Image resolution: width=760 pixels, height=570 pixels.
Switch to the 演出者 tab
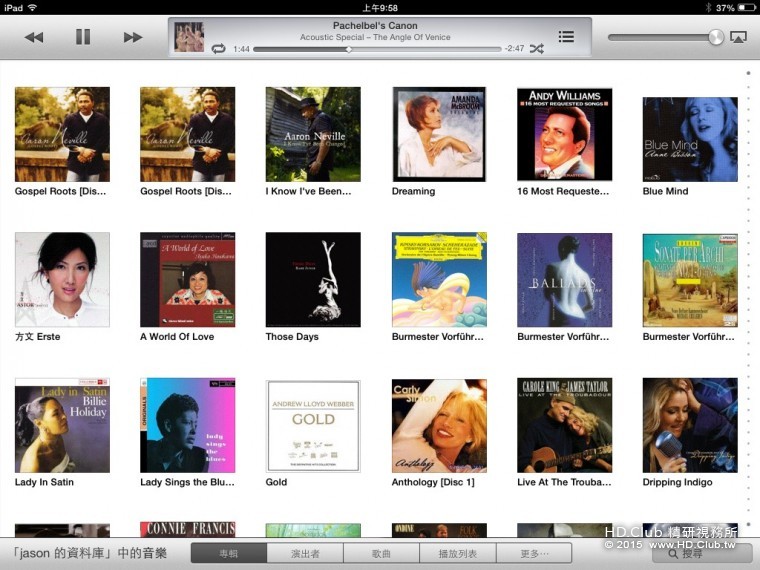(x=305, y=553)
